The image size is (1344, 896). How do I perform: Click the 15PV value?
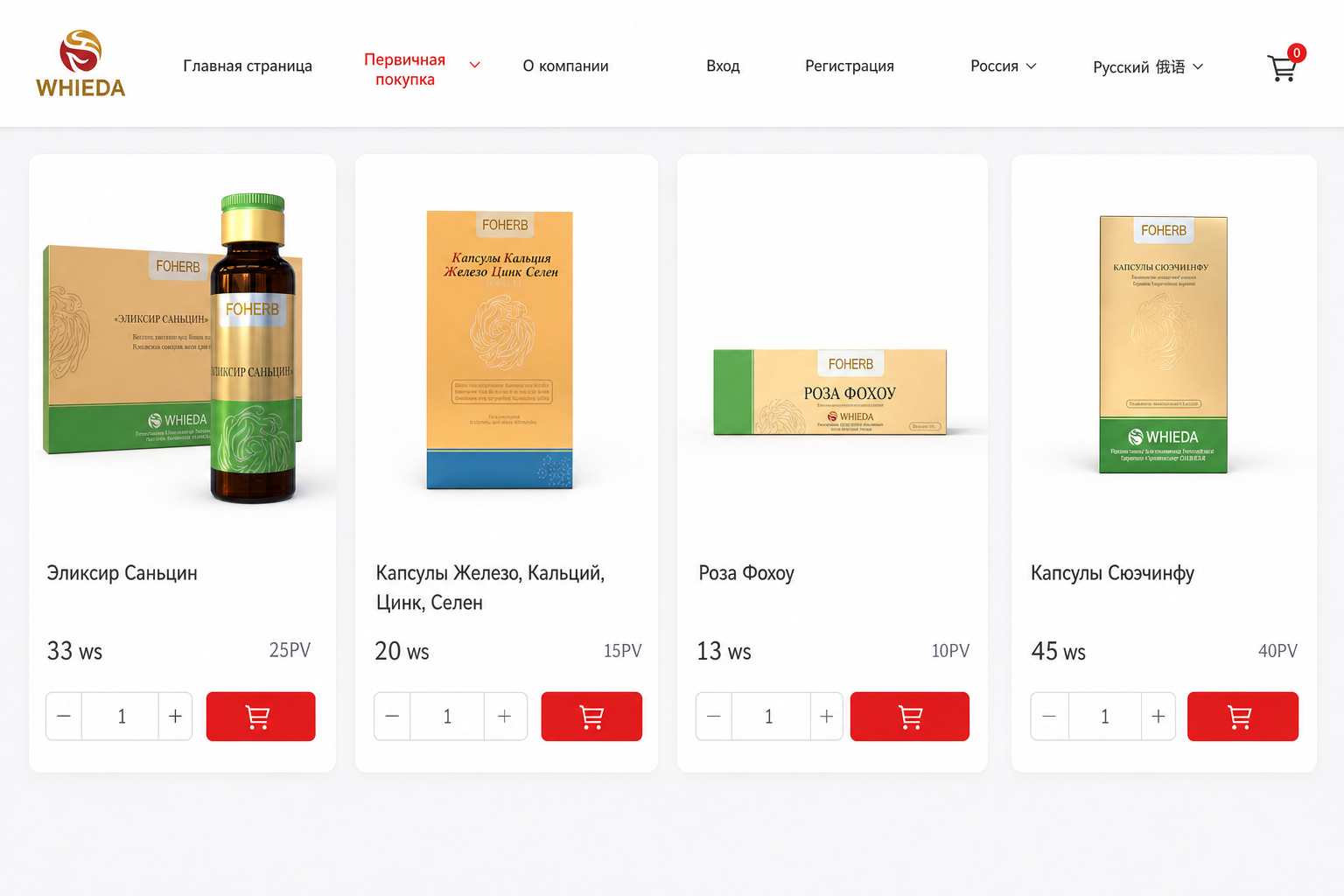[x=622, y=651]
